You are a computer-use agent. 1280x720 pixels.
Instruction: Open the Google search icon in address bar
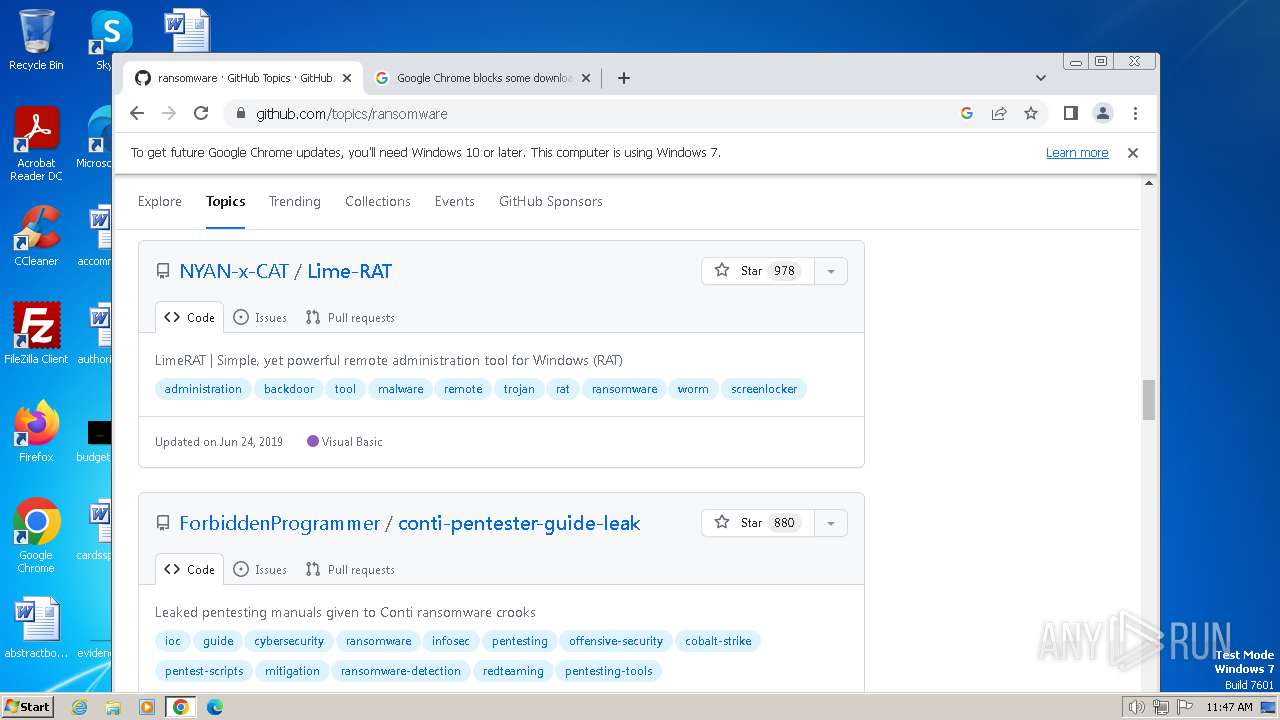pos(967,113)
